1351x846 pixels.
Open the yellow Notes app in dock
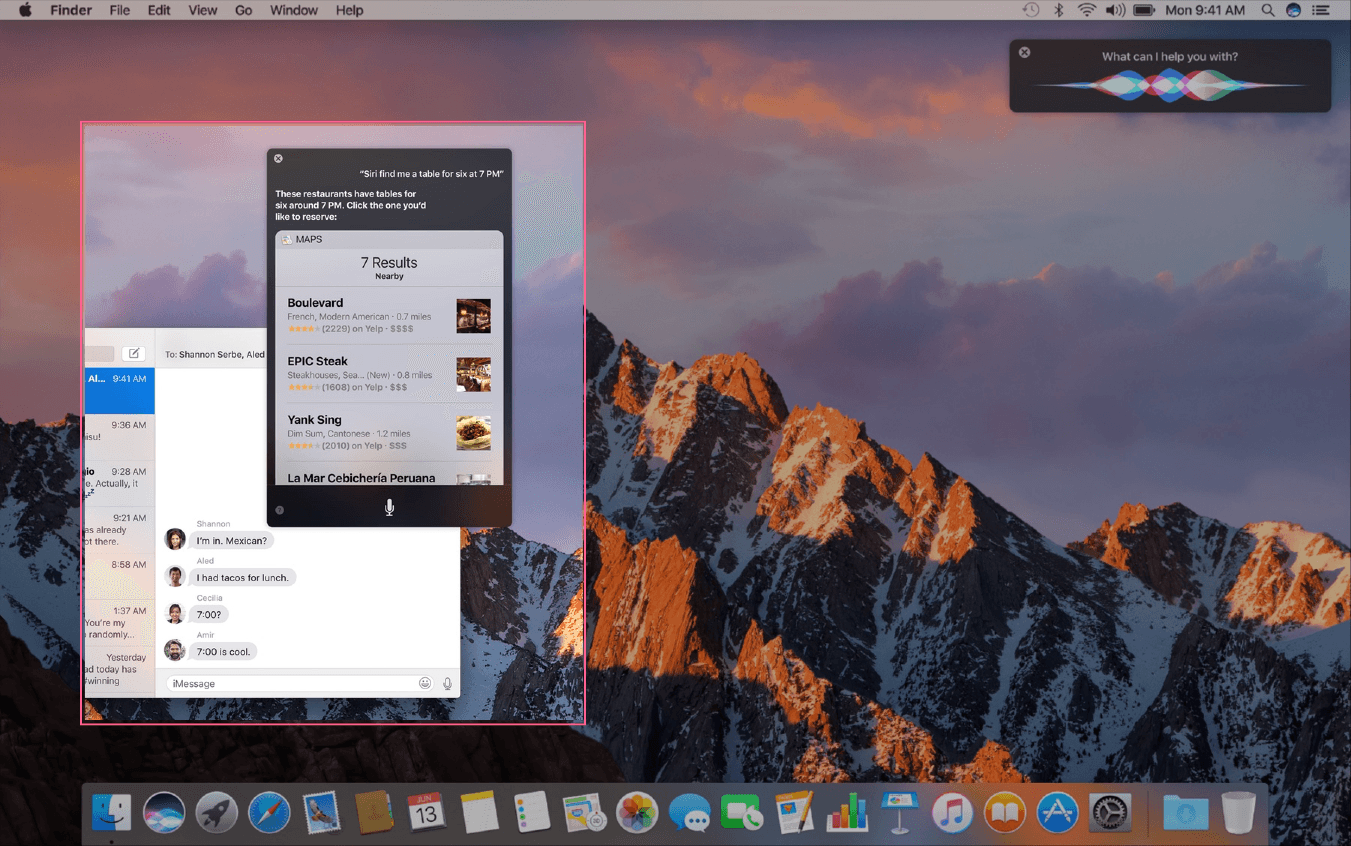[x=479, y=812]
